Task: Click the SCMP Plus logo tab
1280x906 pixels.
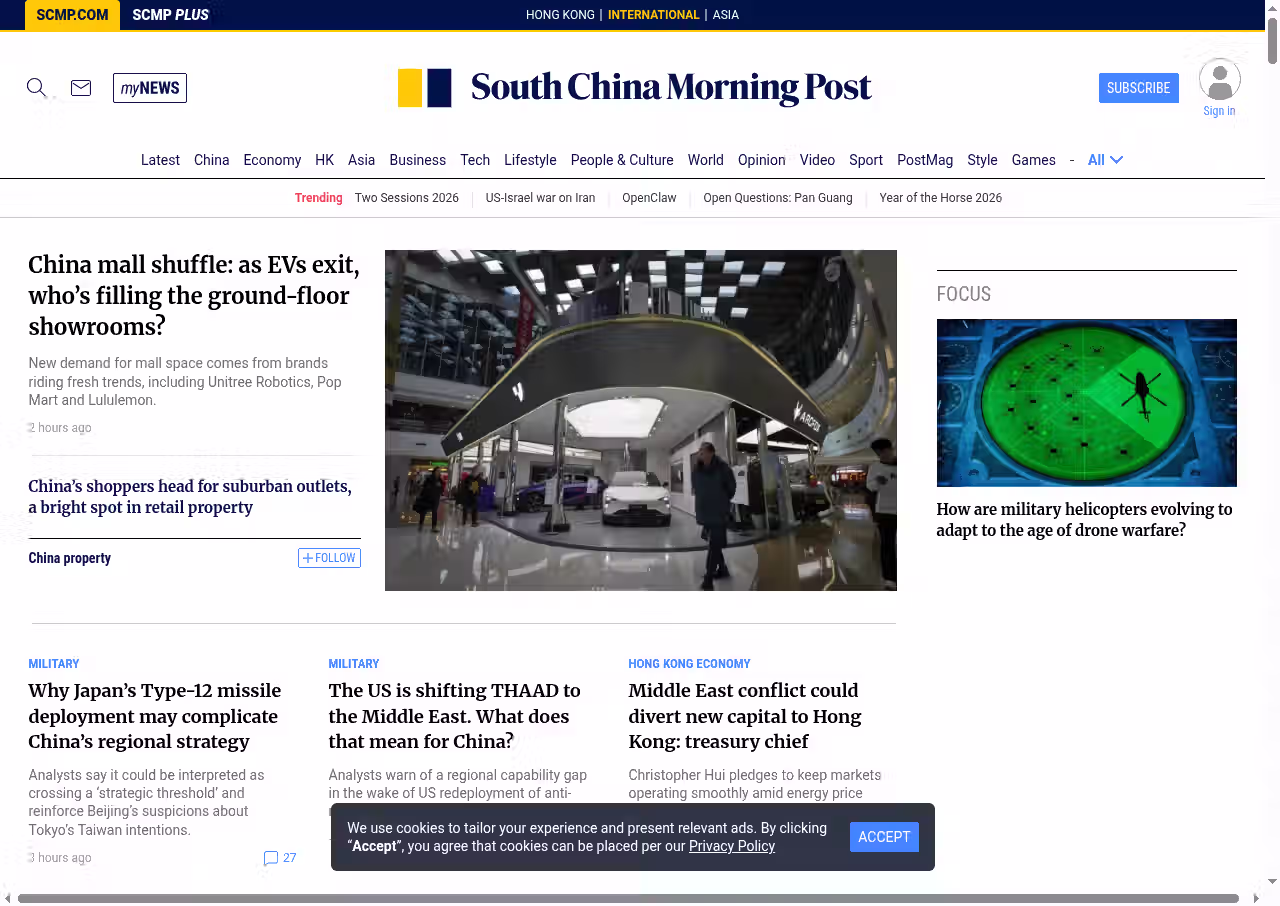Action: tap(170, 15)
